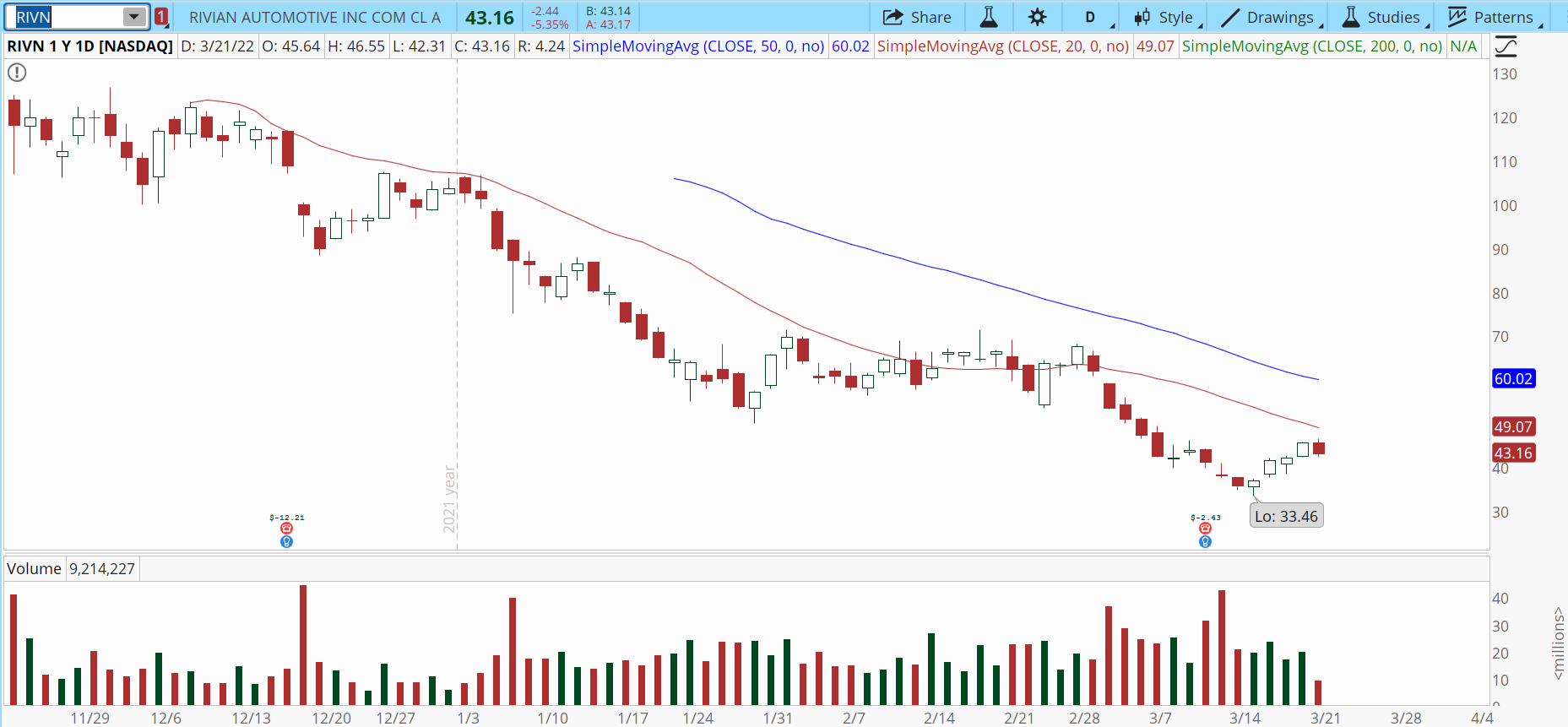The width and height of the screenshot is (1568, 727).
Task: Click the 200-period SimpleMovingAvg label
Action: point(1312,46)
